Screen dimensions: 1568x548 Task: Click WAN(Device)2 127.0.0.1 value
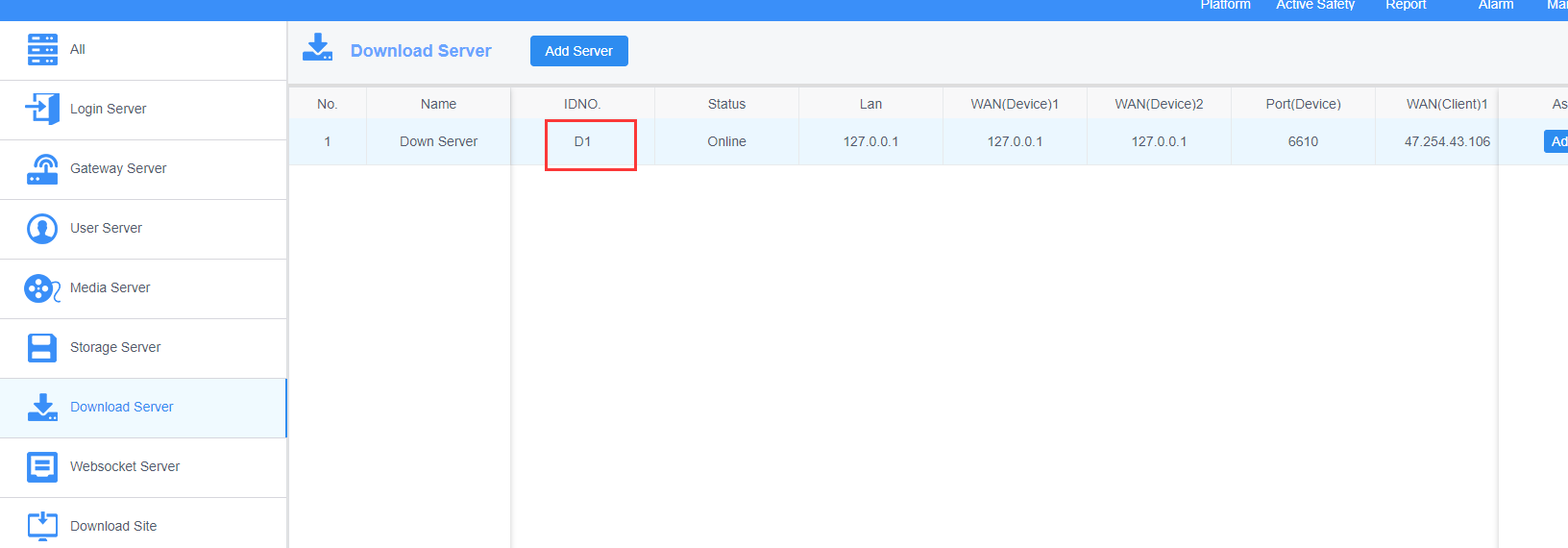[x=1159, y=141]
